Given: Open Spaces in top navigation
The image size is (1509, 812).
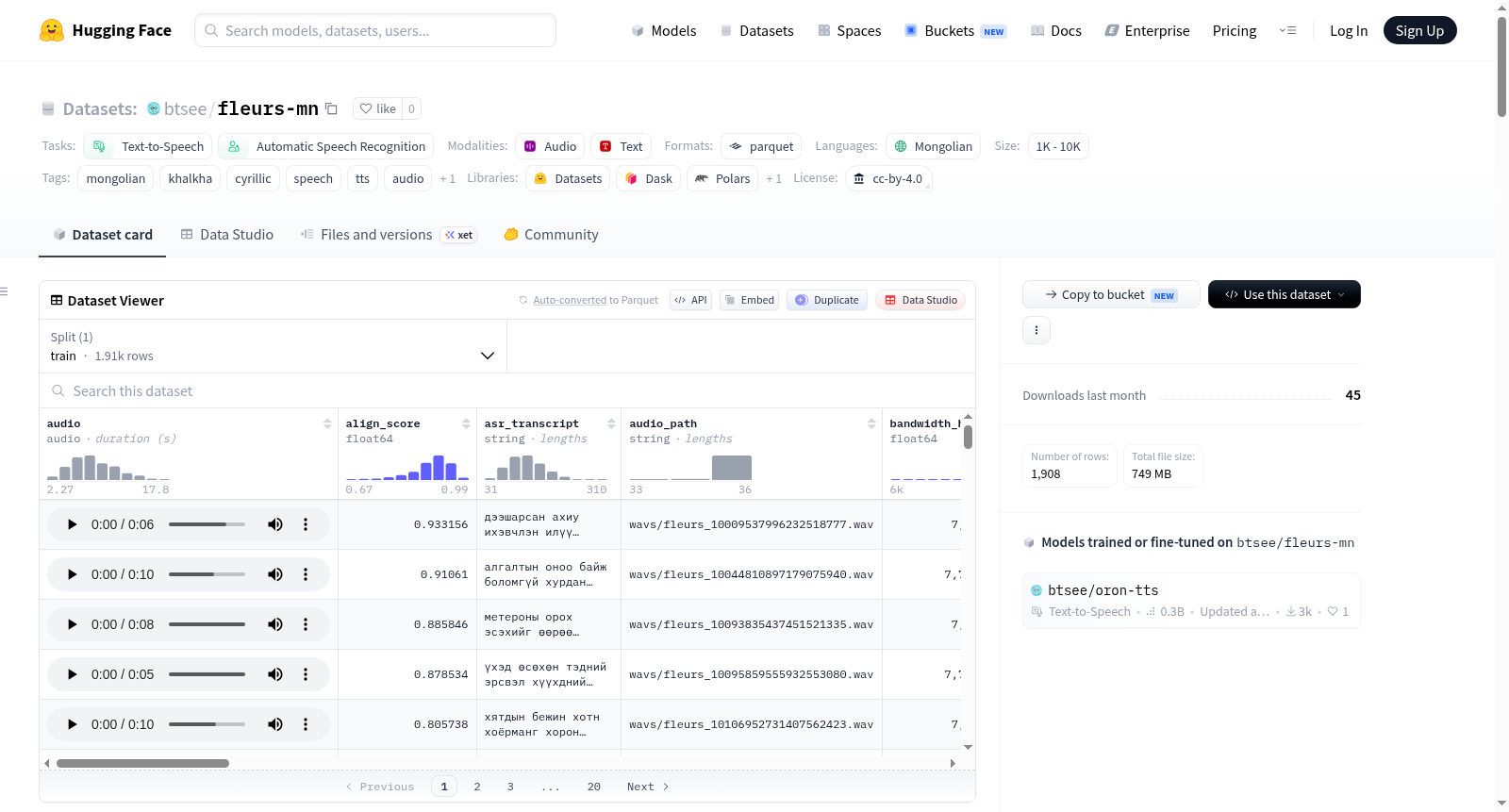Looking at the screenshot, I should point(849,30).
